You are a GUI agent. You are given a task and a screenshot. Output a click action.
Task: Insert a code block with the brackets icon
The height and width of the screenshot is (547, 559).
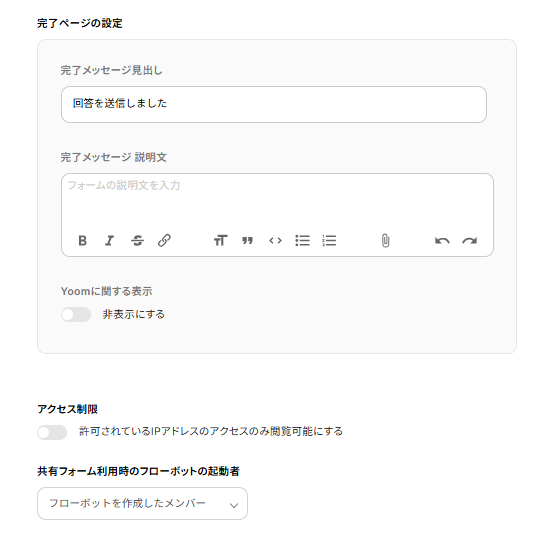click(275, 241)
